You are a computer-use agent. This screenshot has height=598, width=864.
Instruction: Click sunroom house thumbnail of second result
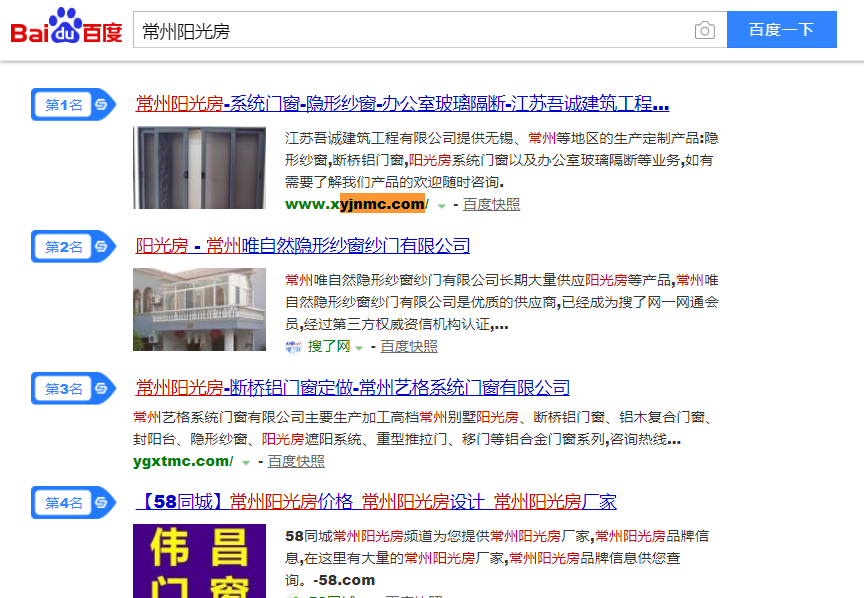tap(199, 309)
